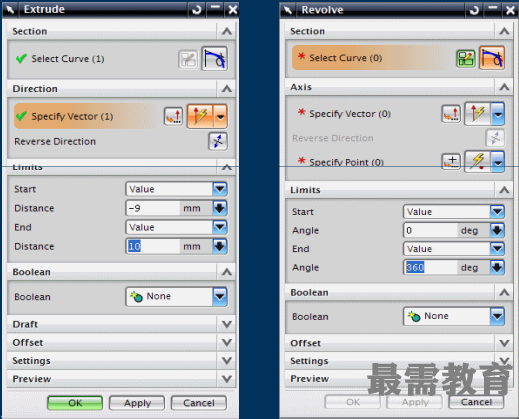Click Specify Vector (1) row in Extrude
The width and height of the screenshot is (519, 419).
point(87,116)
